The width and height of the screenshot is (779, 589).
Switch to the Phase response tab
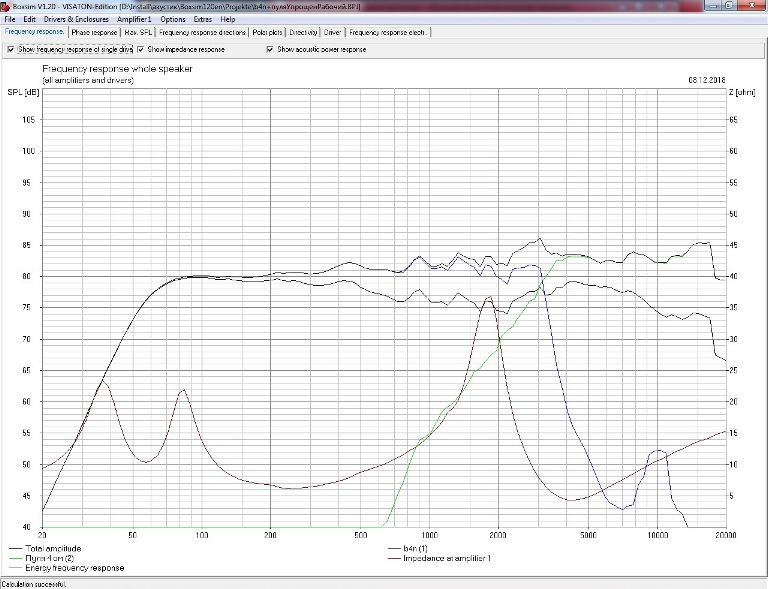[94, 32]
